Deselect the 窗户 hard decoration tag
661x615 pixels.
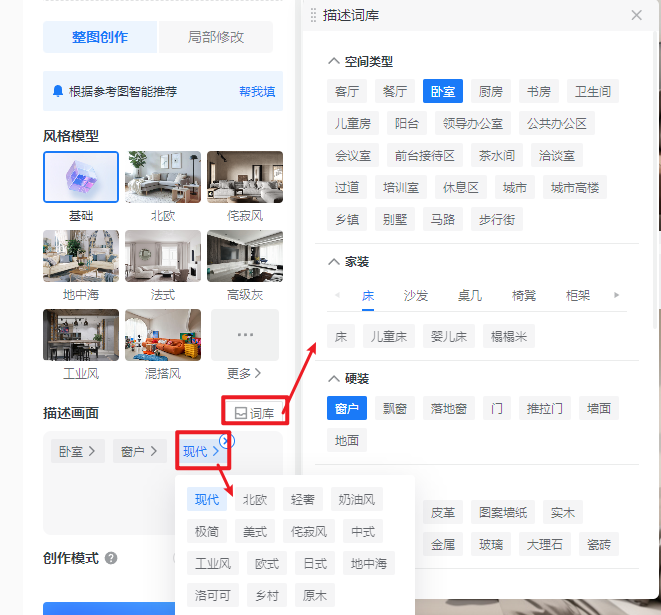347,408
